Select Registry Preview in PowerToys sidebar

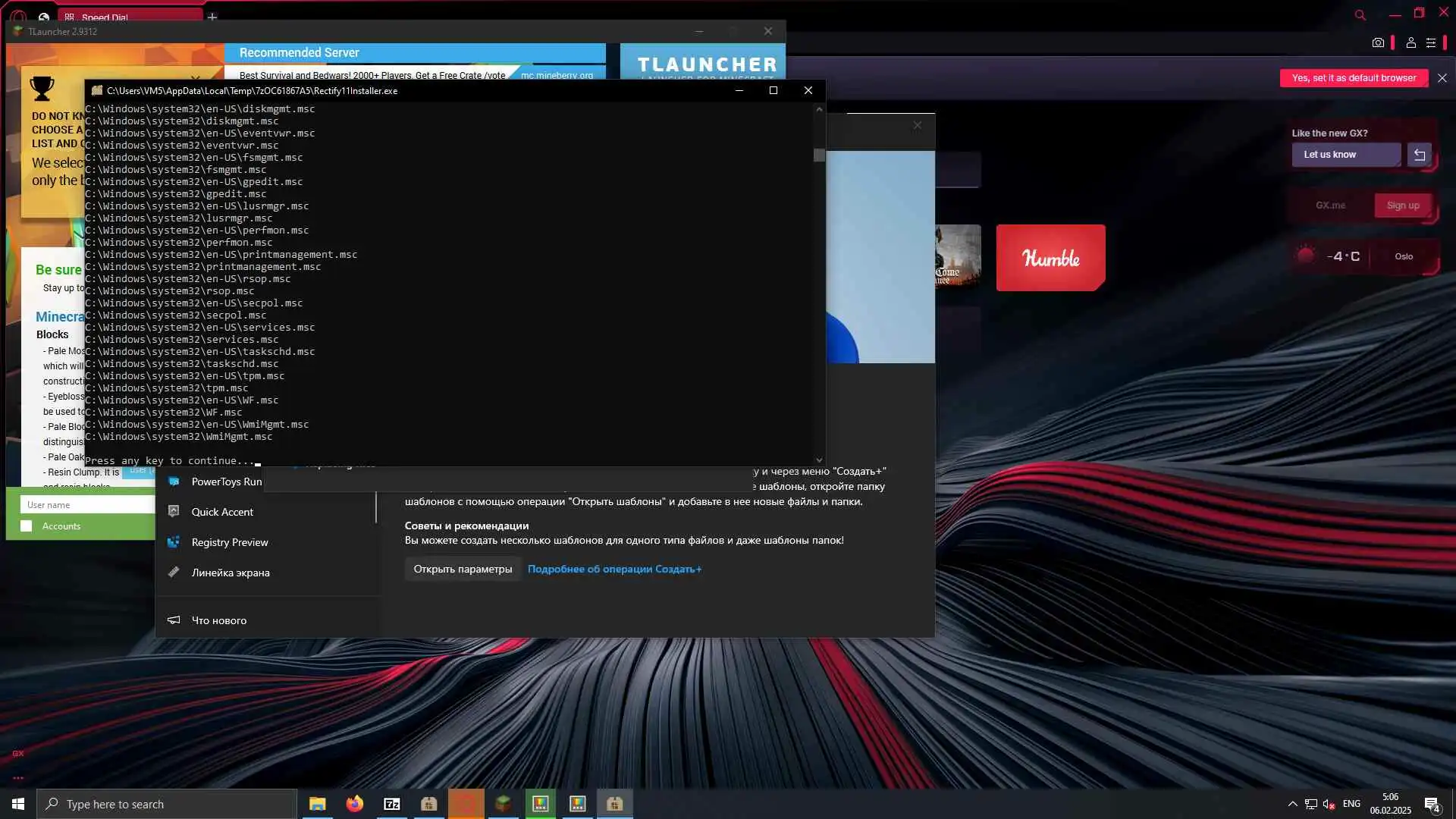[229, 542]
